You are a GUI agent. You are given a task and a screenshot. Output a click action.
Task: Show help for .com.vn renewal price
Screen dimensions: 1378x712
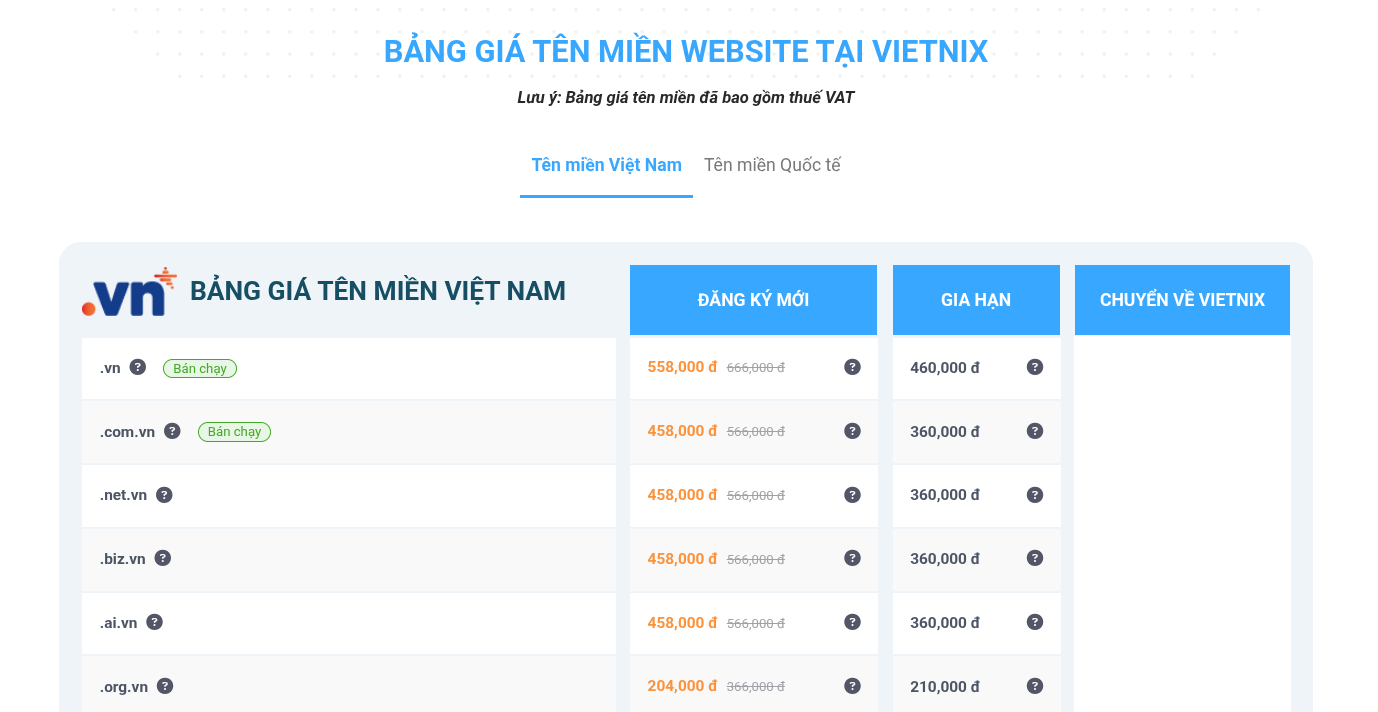click(x=1035, y=431)
